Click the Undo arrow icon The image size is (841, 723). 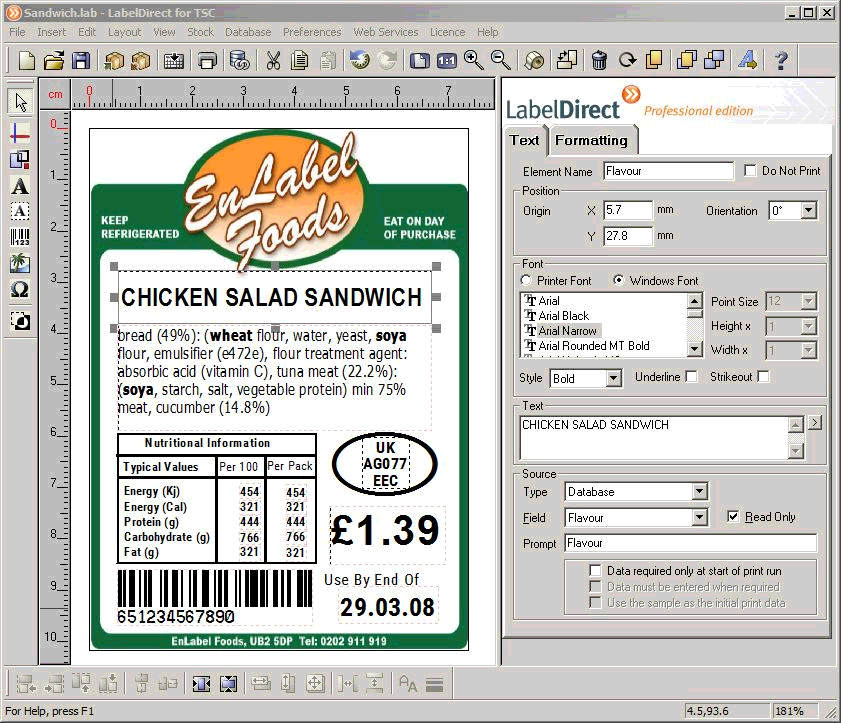pos(359,60)
